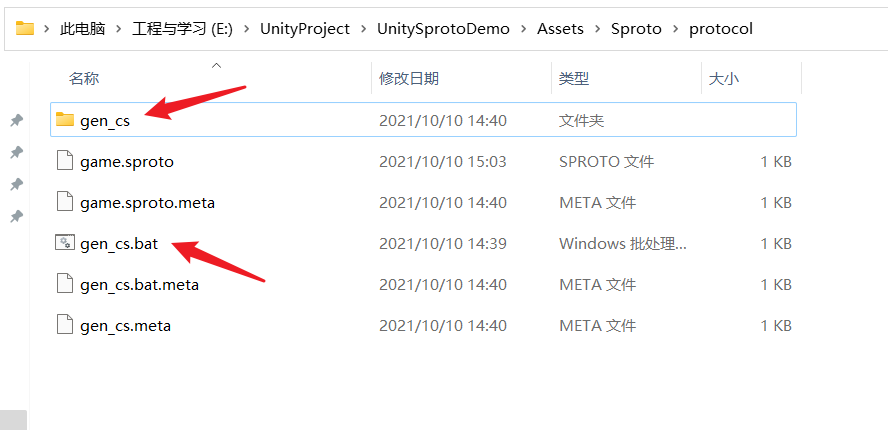The height and width of the screenshot is (430, 888).
Task: Click the gen_cs.meta file icon
Action: pos(65,325)
